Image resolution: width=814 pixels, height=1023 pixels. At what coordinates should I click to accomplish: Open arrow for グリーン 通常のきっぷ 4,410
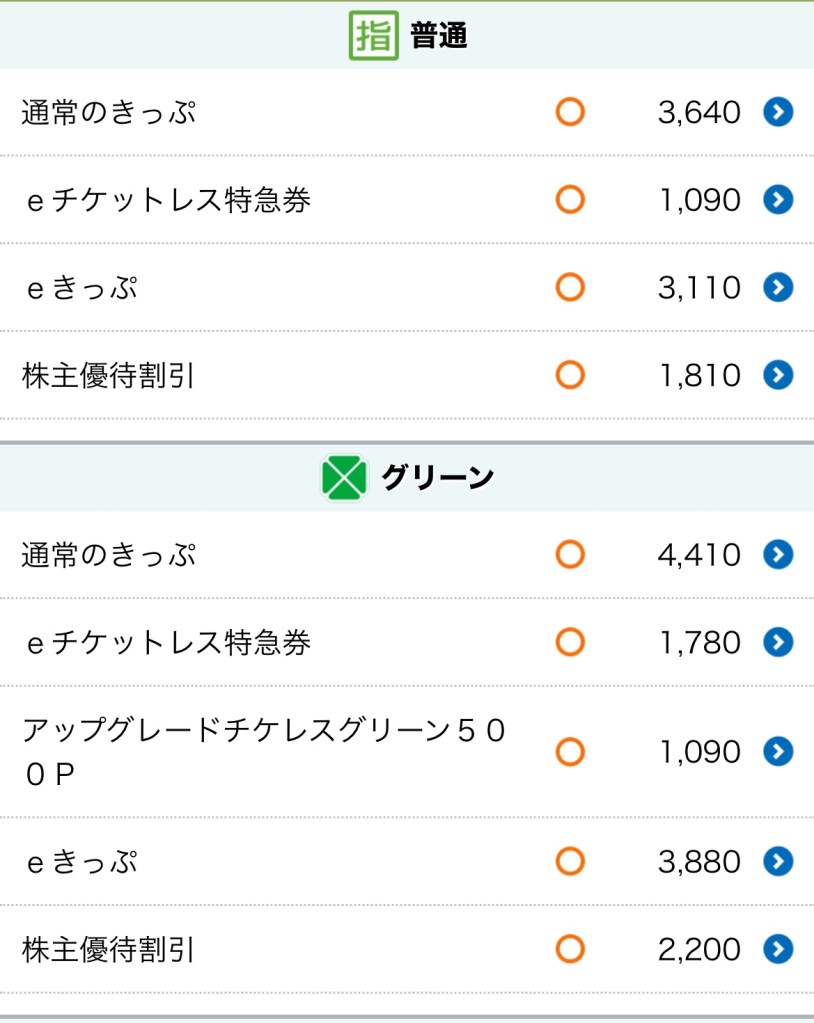tap(778, 554)
